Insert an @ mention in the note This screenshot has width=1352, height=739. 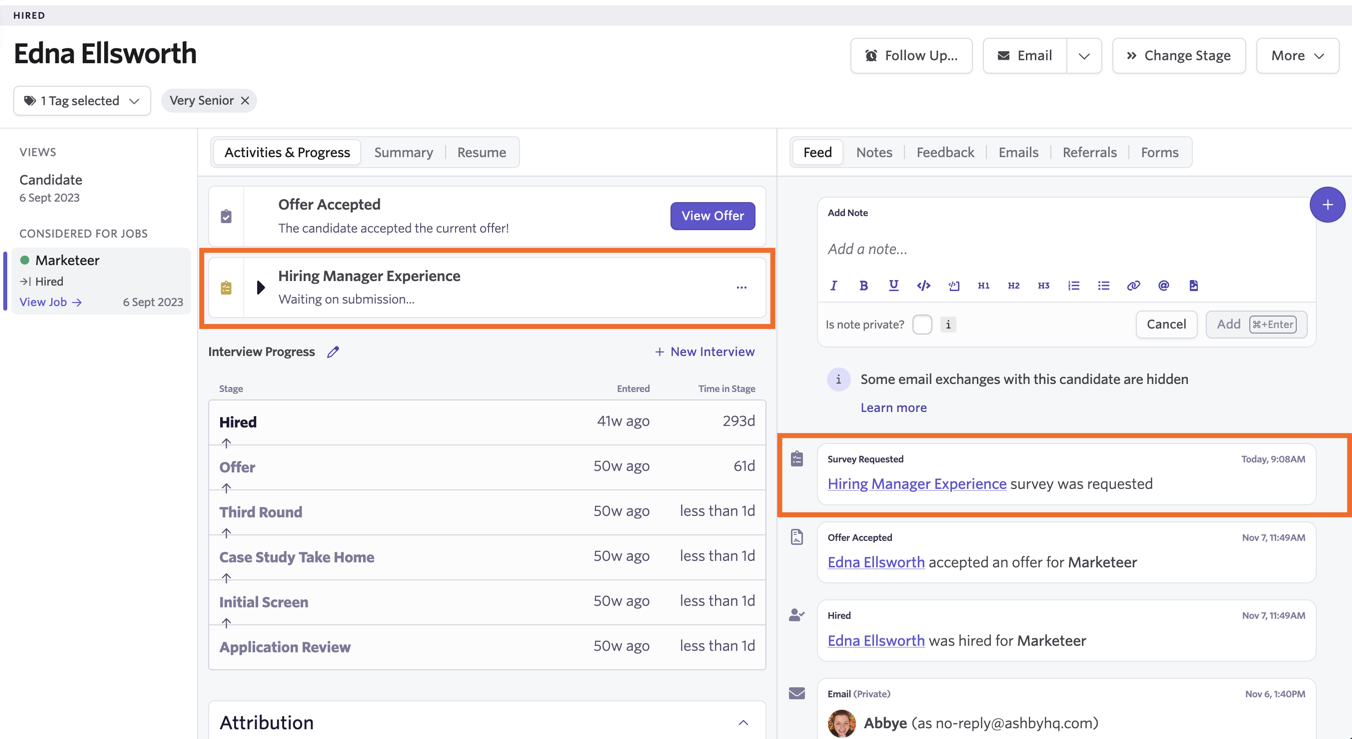1164,286
